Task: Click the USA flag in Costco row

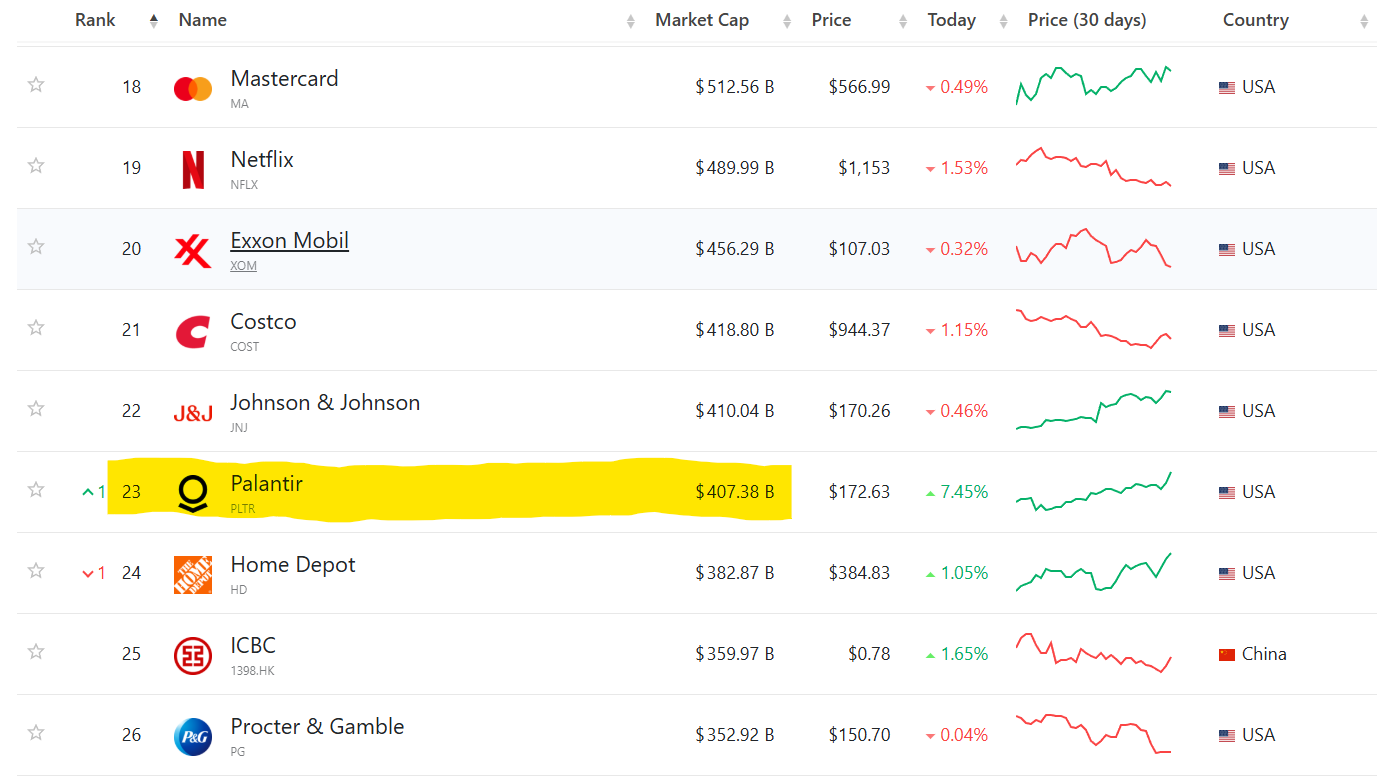Action: [1227, 331]
